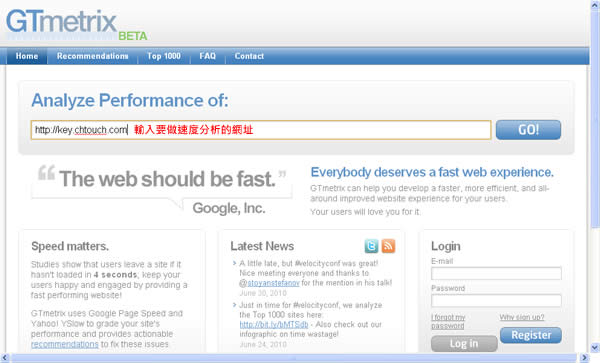Open the bit.ly news link

(274, 324)
